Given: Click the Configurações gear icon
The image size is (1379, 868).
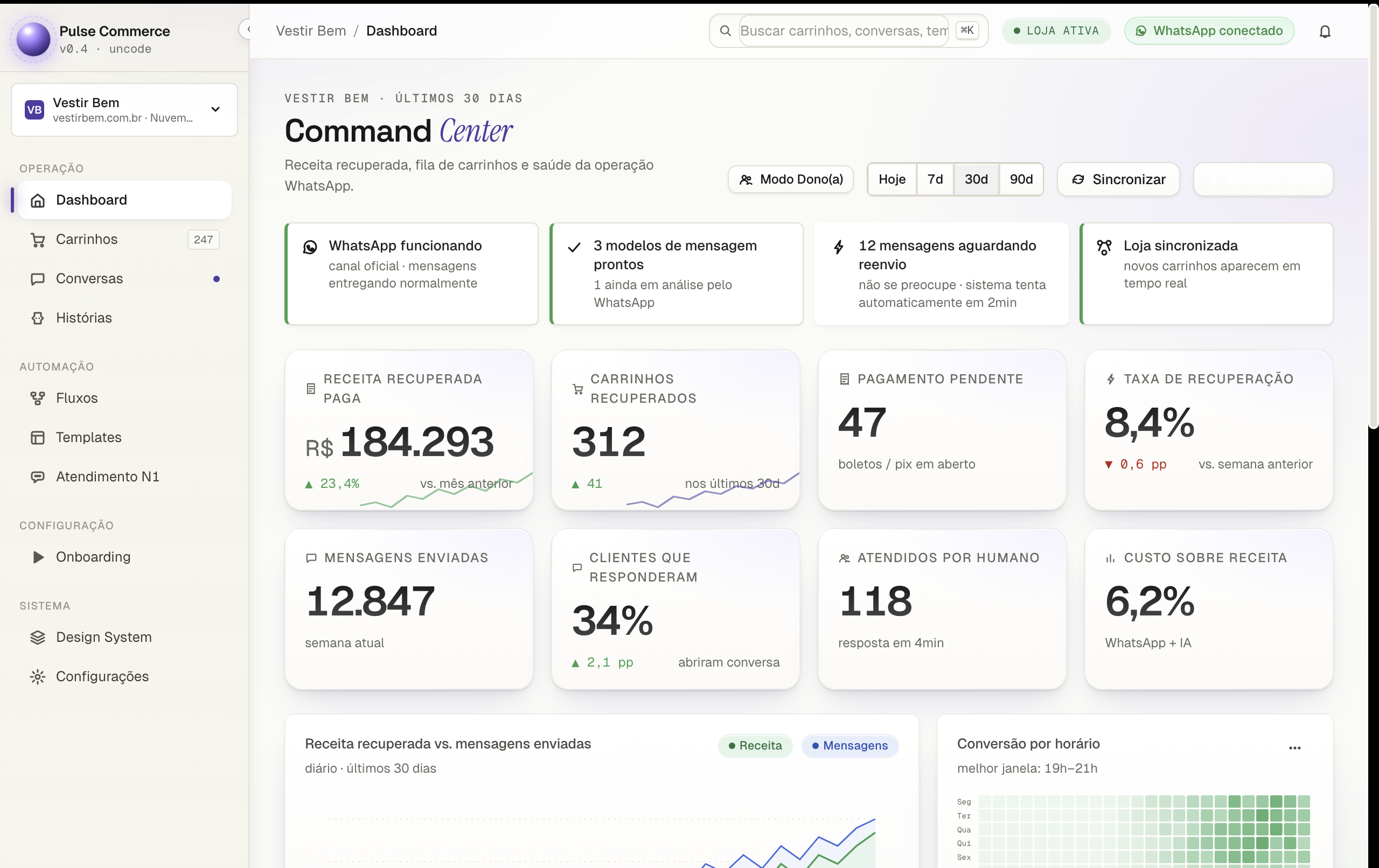Looking at the screenshot, I should pyautogui.click(x=37, y=677).
